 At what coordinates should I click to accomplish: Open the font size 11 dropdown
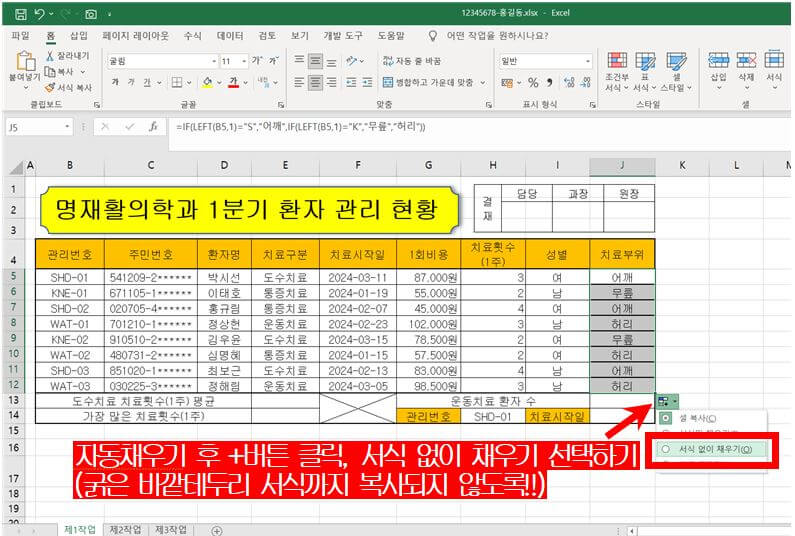[x=244, y=61]
